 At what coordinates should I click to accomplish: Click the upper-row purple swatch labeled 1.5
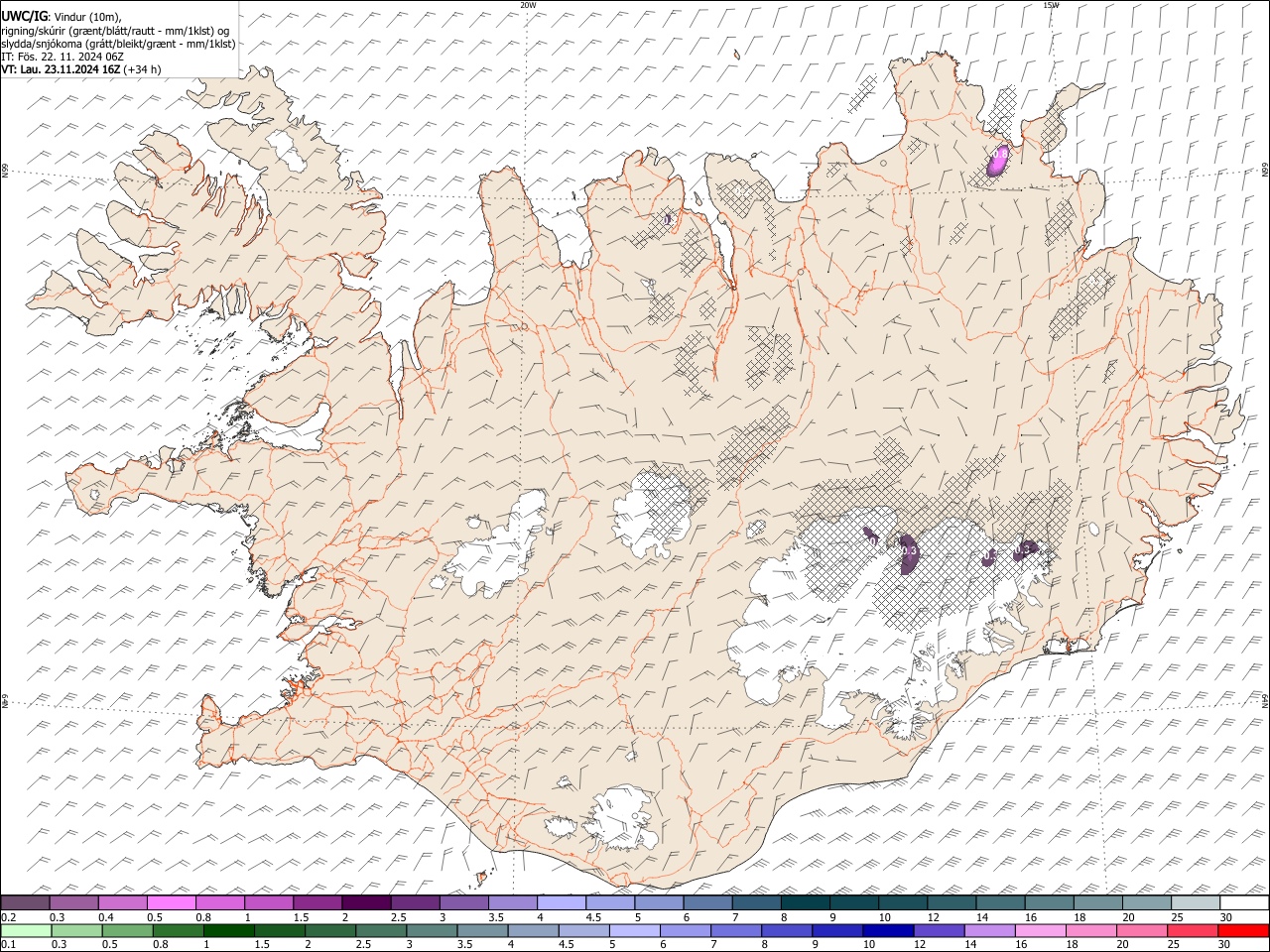click(x=317, y=902)
